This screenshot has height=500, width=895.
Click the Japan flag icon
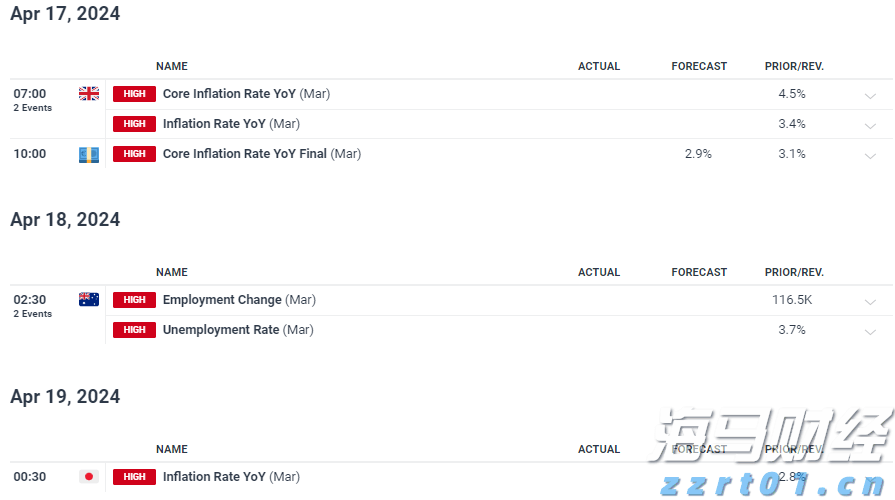89,477
